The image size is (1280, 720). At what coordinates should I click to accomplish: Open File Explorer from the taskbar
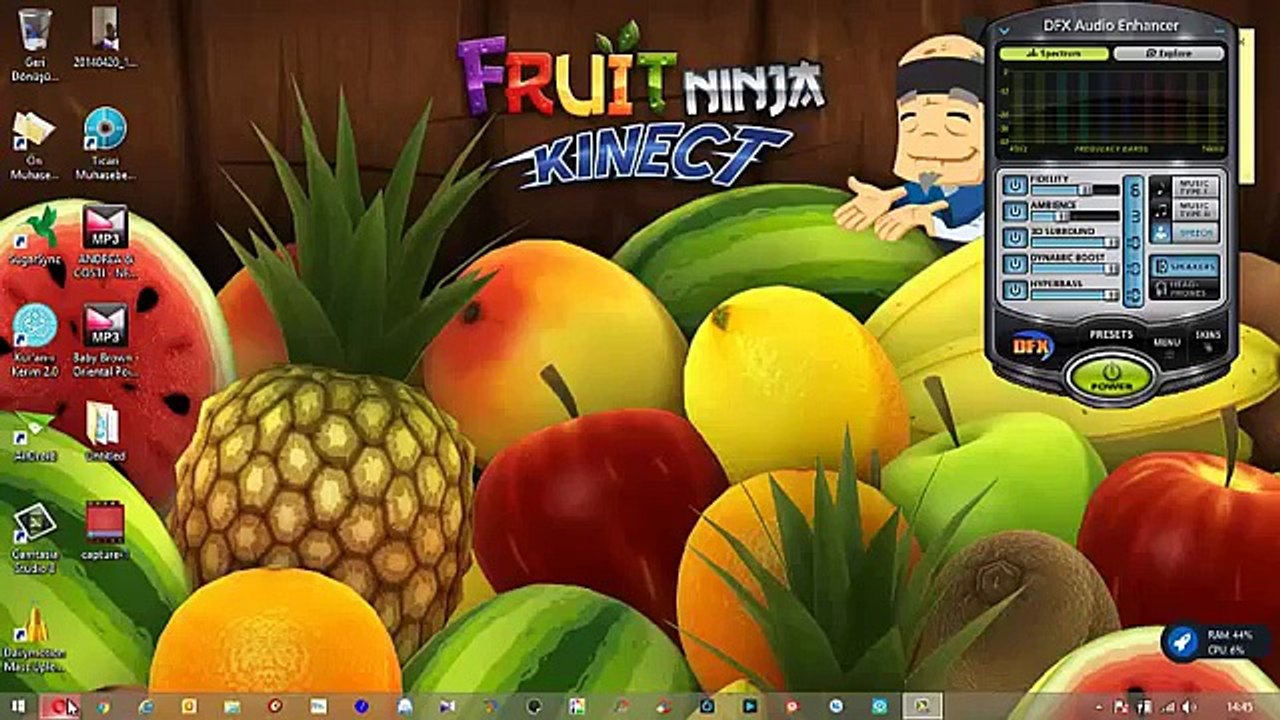point(232,706)
